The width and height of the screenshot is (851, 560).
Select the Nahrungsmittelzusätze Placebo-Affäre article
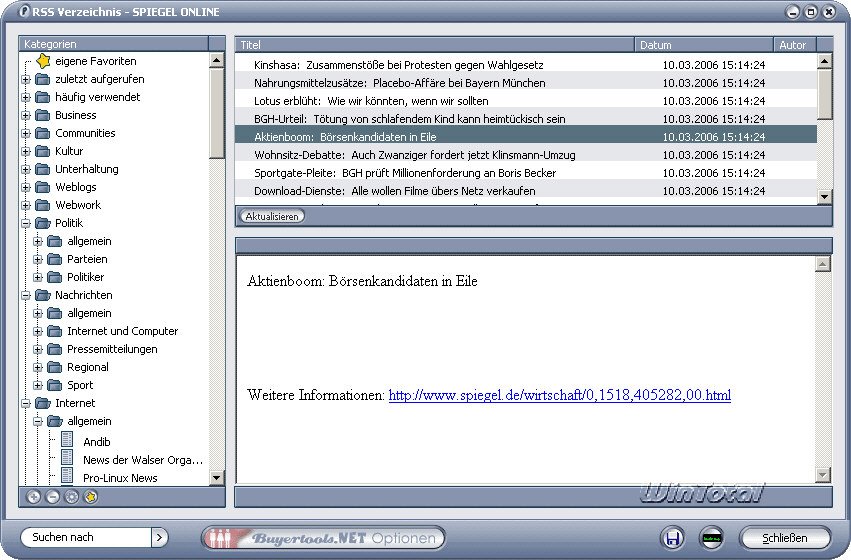(x=526, y=83)
